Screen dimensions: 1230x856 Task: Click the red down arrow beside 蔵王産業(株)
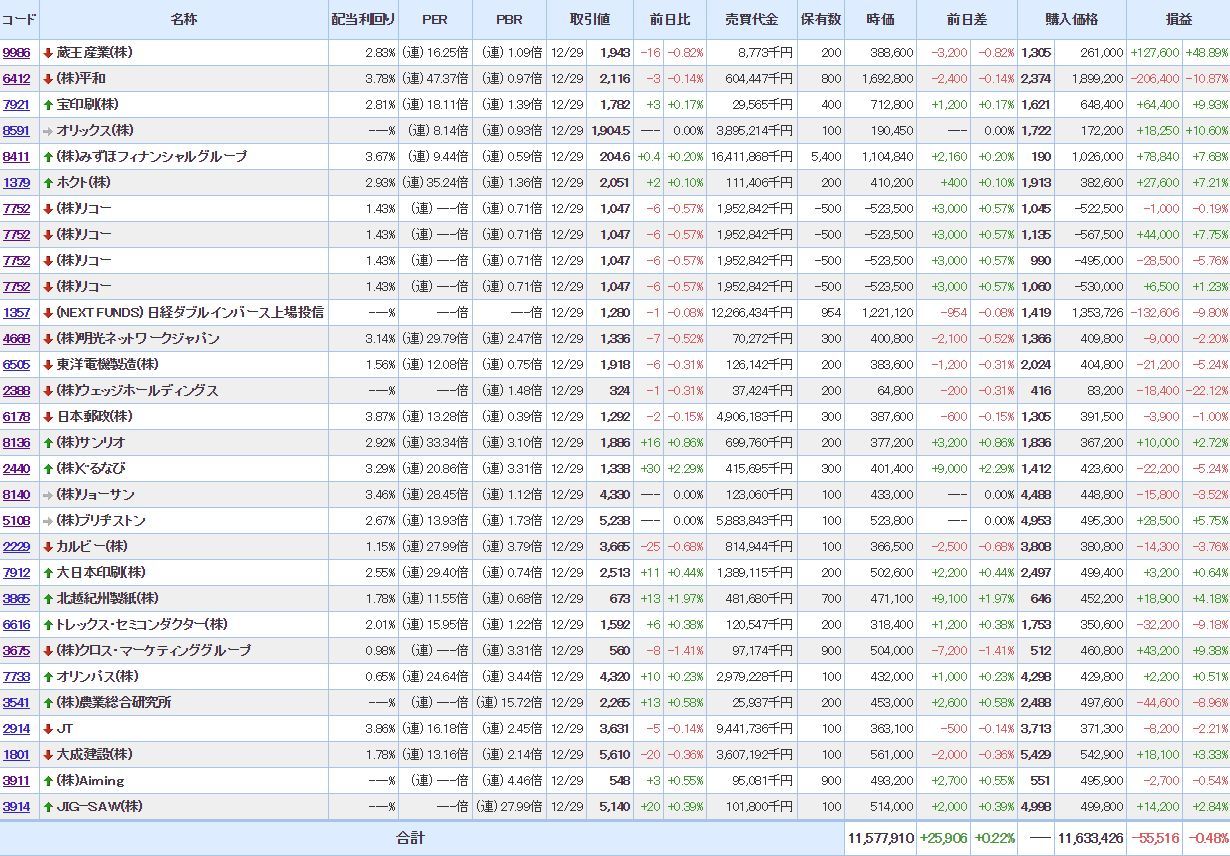click(47, 53)
